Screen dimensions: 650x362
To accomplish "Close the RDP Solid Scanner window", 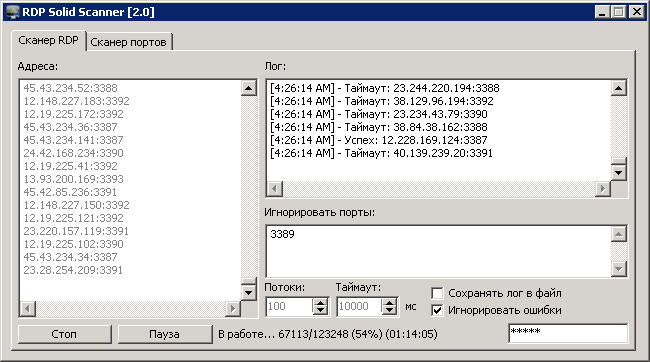I will tap(636, 12).
